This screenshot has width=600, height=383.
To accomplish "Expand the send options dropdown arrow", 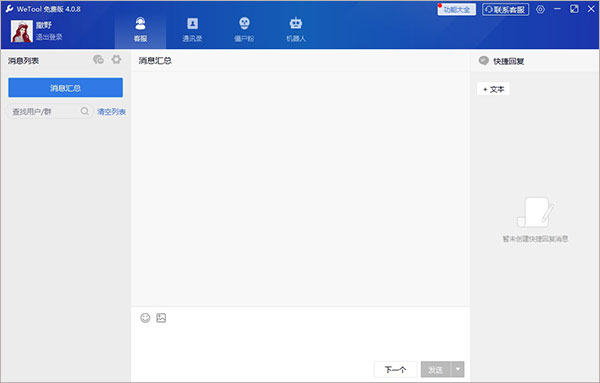I will point(458,369).
